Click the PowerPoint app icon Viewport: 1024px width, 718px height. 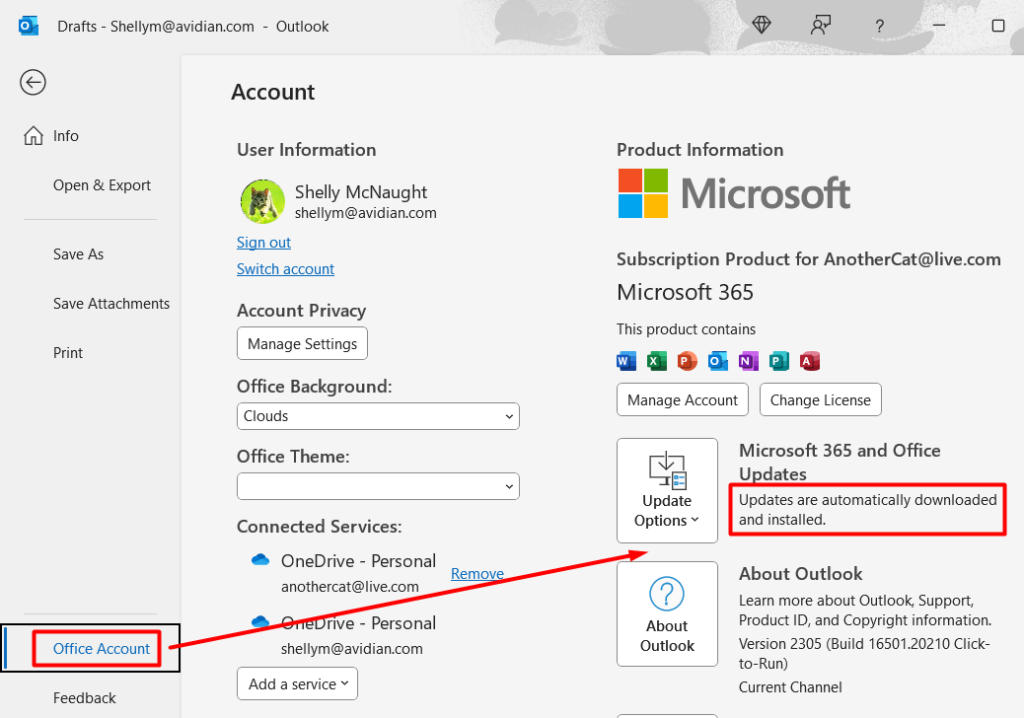click(x=687, y=361)
